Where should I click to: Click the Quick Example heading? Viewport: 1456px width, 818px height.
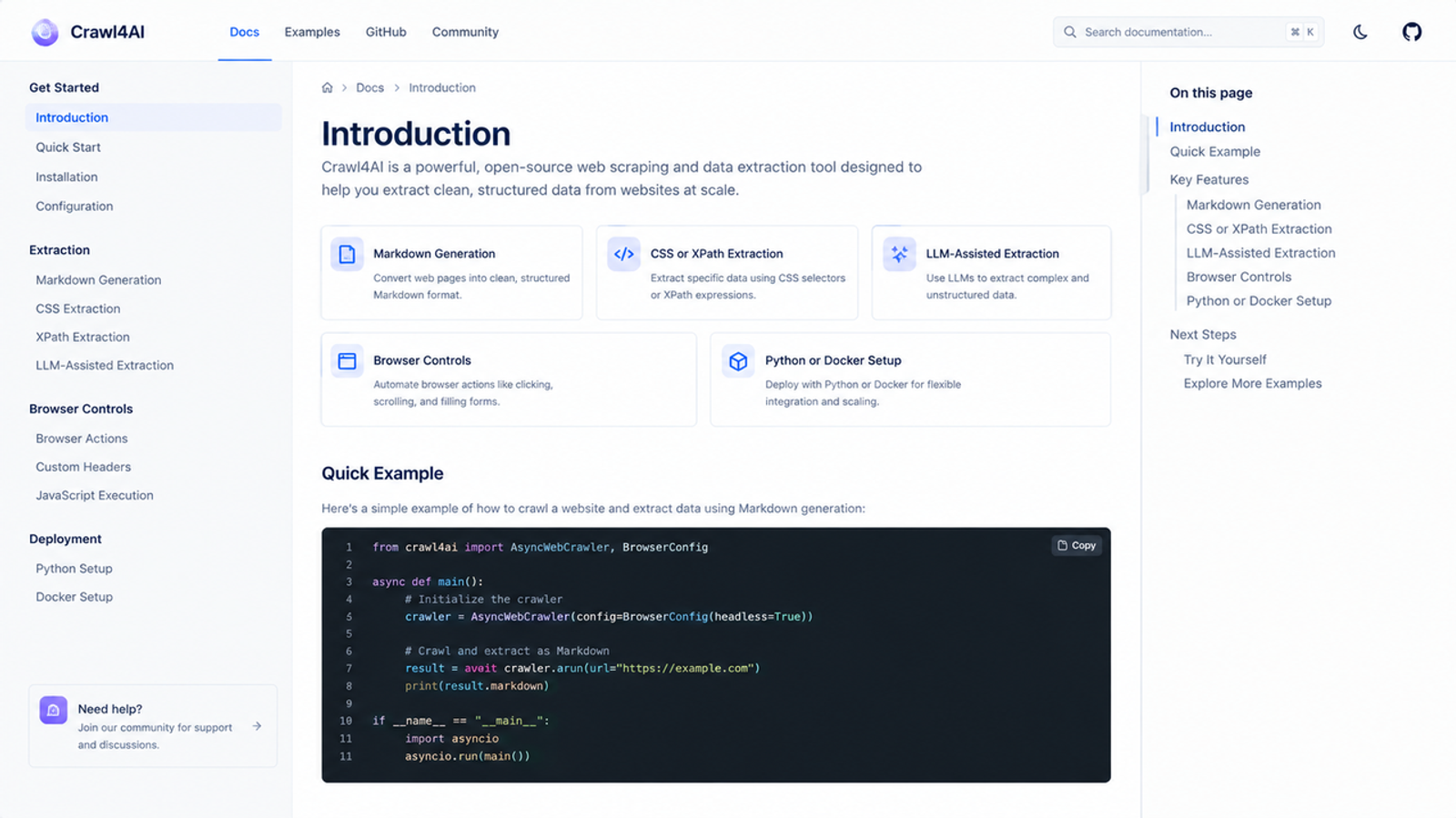point(382,473)
